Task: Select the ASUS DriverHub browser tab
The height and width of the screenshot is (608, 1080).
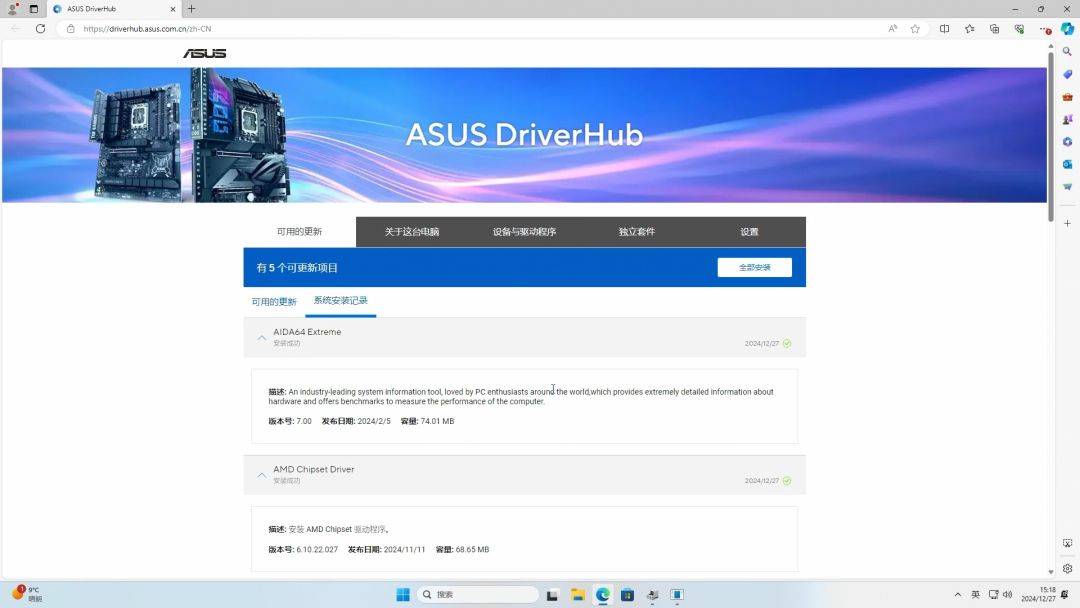Action: (x=114, y=9)
